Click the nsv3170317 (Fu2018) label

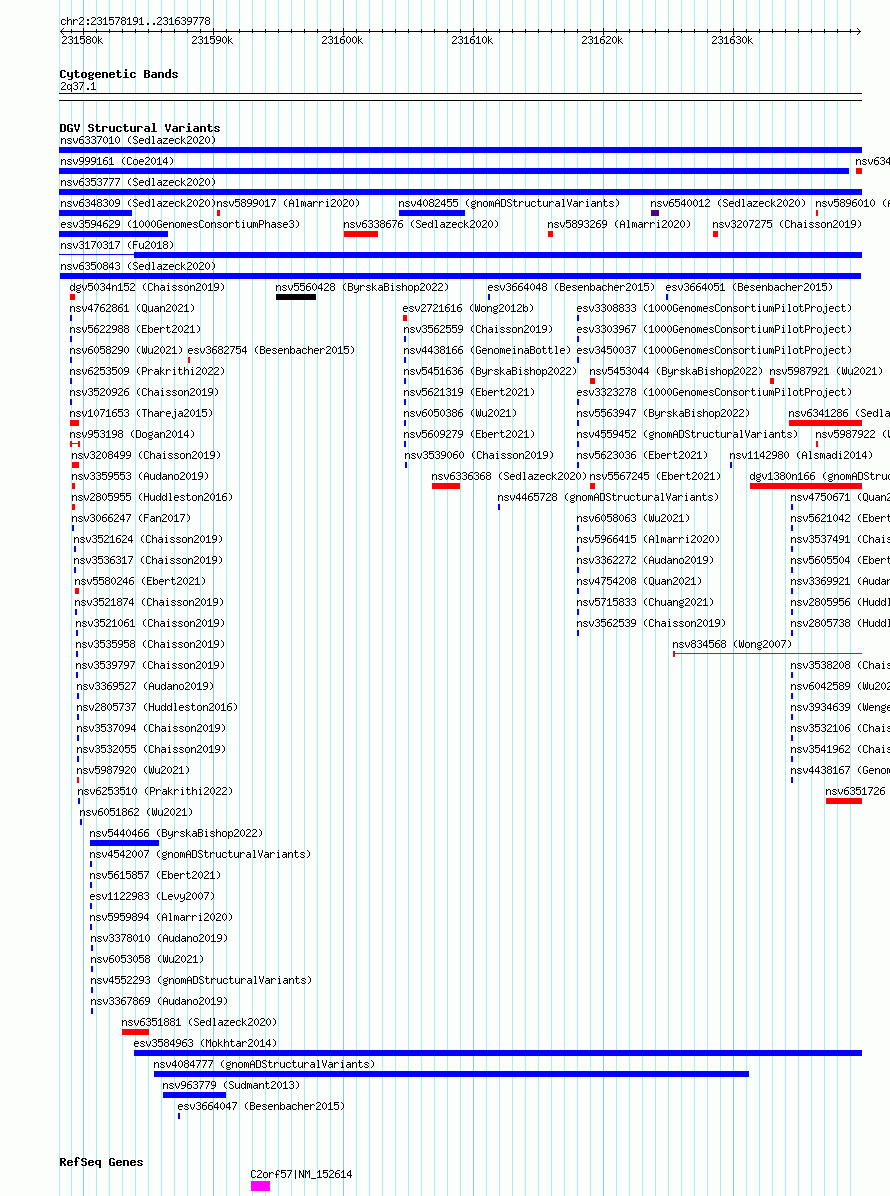117,246
